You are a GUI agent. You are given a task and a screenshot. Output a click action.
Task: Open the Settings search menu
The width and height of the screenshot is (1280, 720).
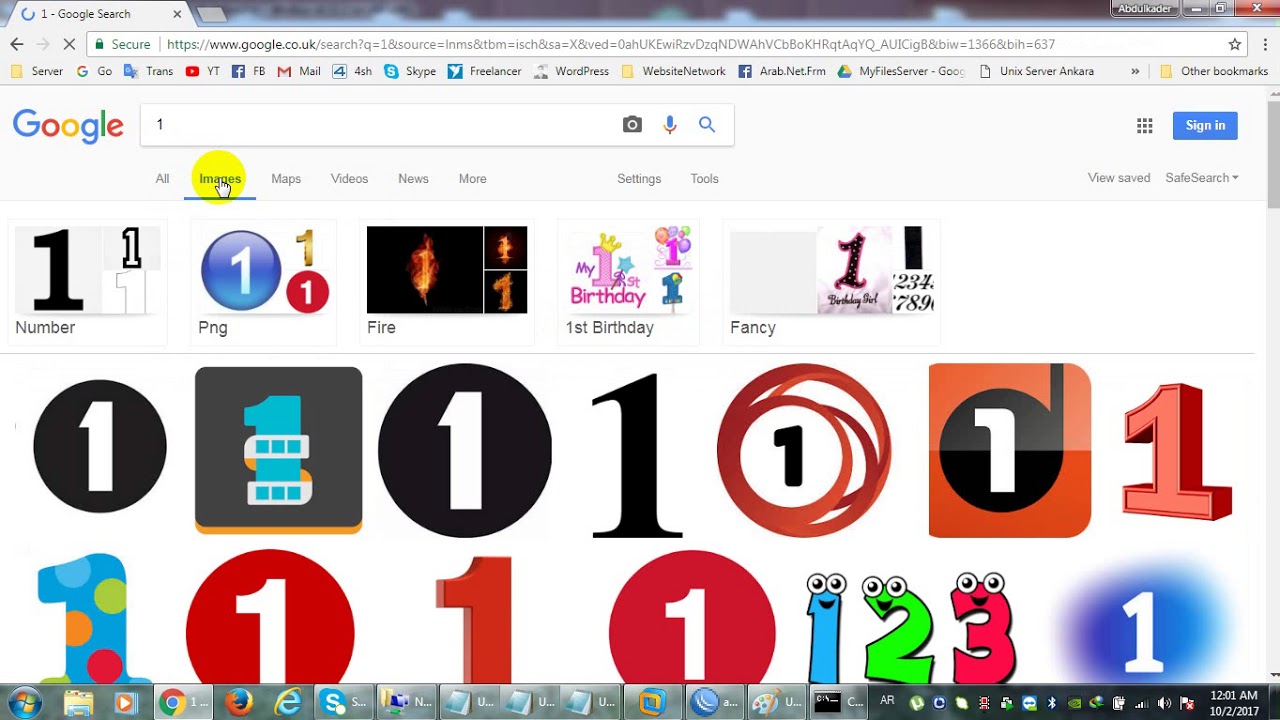(x=639, y=179)
